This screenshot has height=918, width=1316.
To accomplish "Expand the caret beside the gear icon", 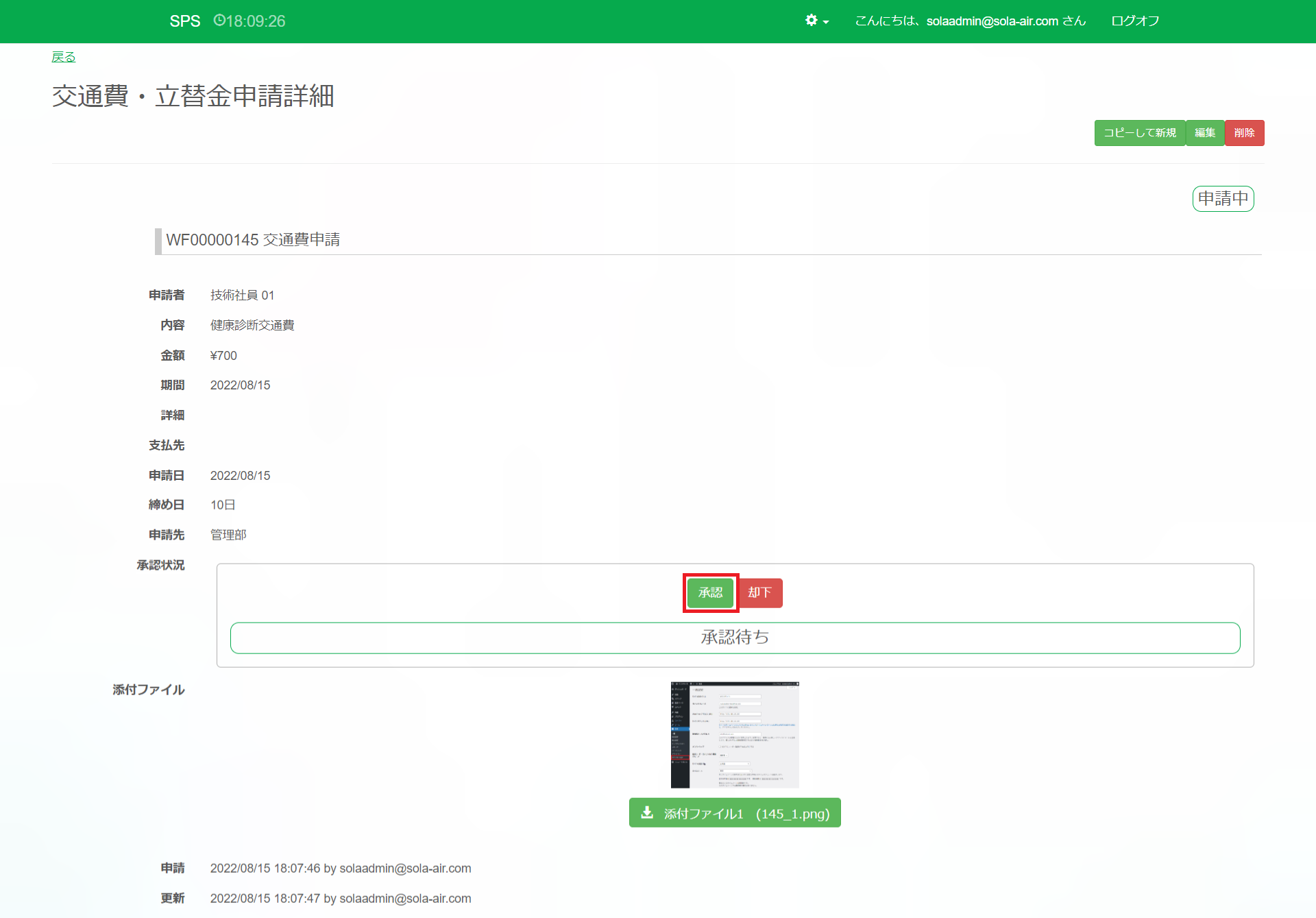I will point(826,22).
